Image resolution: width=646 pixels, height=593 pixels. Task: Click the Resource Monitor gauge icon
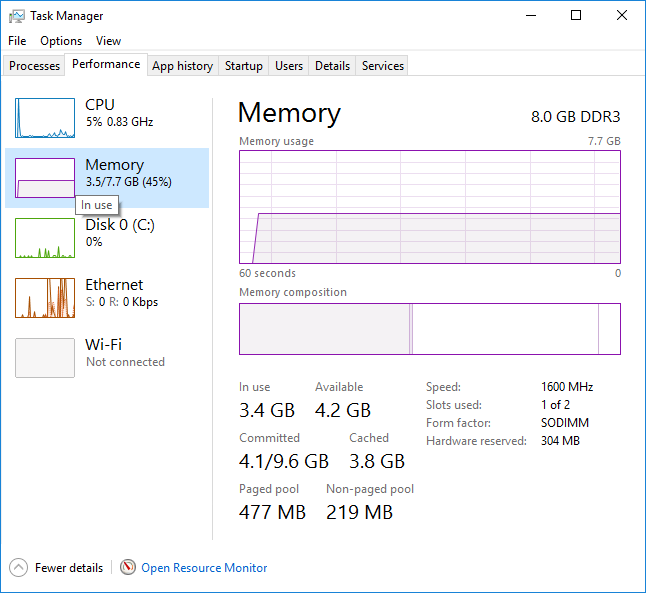pos(128,567)
